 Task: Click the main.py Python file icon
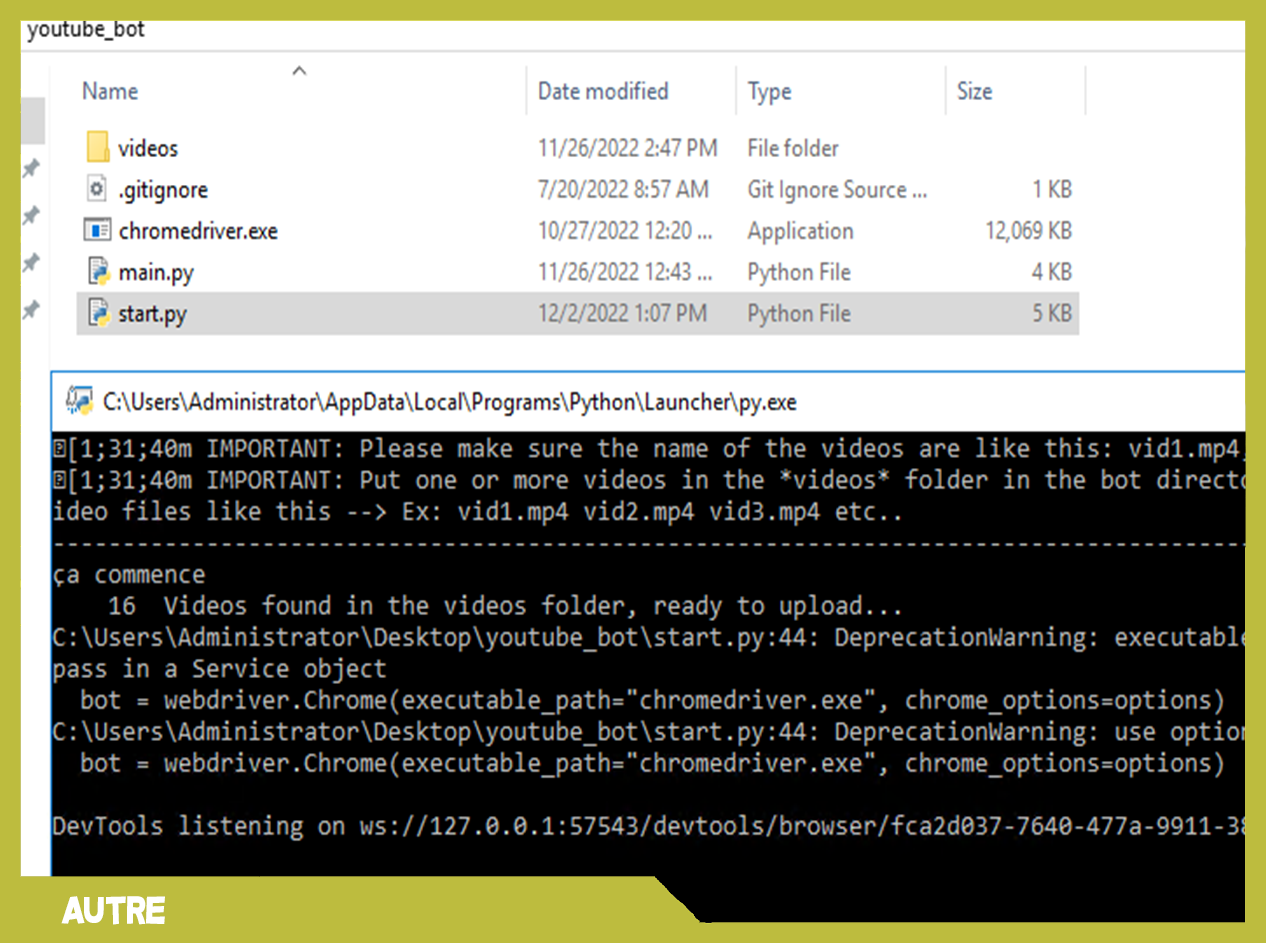[x=97, y=272]
